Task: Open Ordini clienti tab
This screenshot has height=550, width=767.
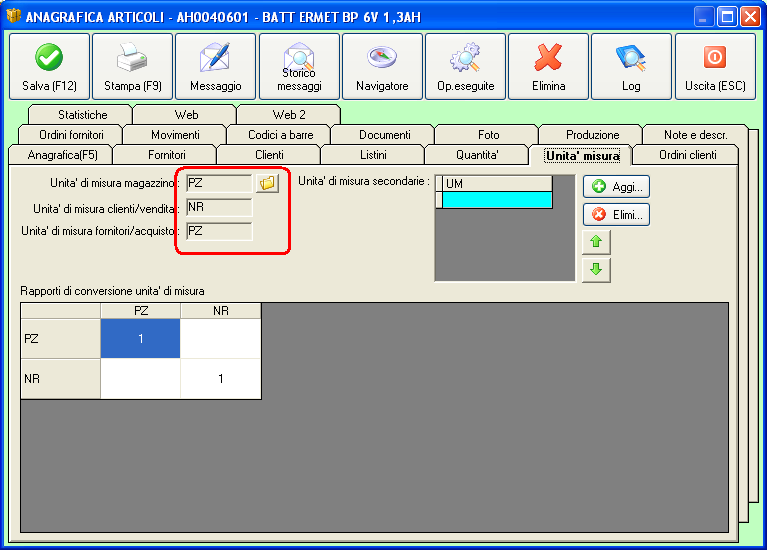Action: pos(687,155)
